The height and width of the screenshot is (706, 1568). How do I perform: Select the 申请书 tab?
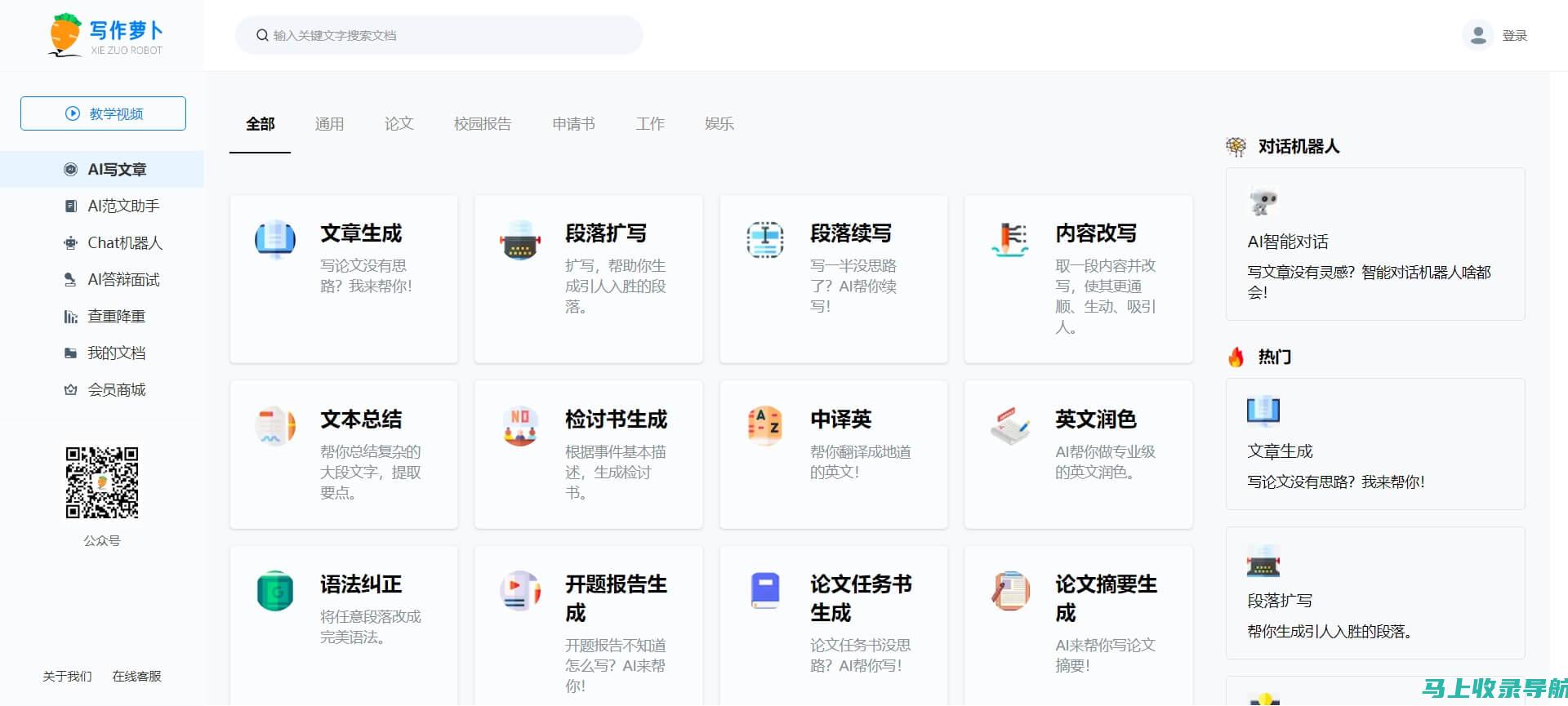click(x=573, y=124)
